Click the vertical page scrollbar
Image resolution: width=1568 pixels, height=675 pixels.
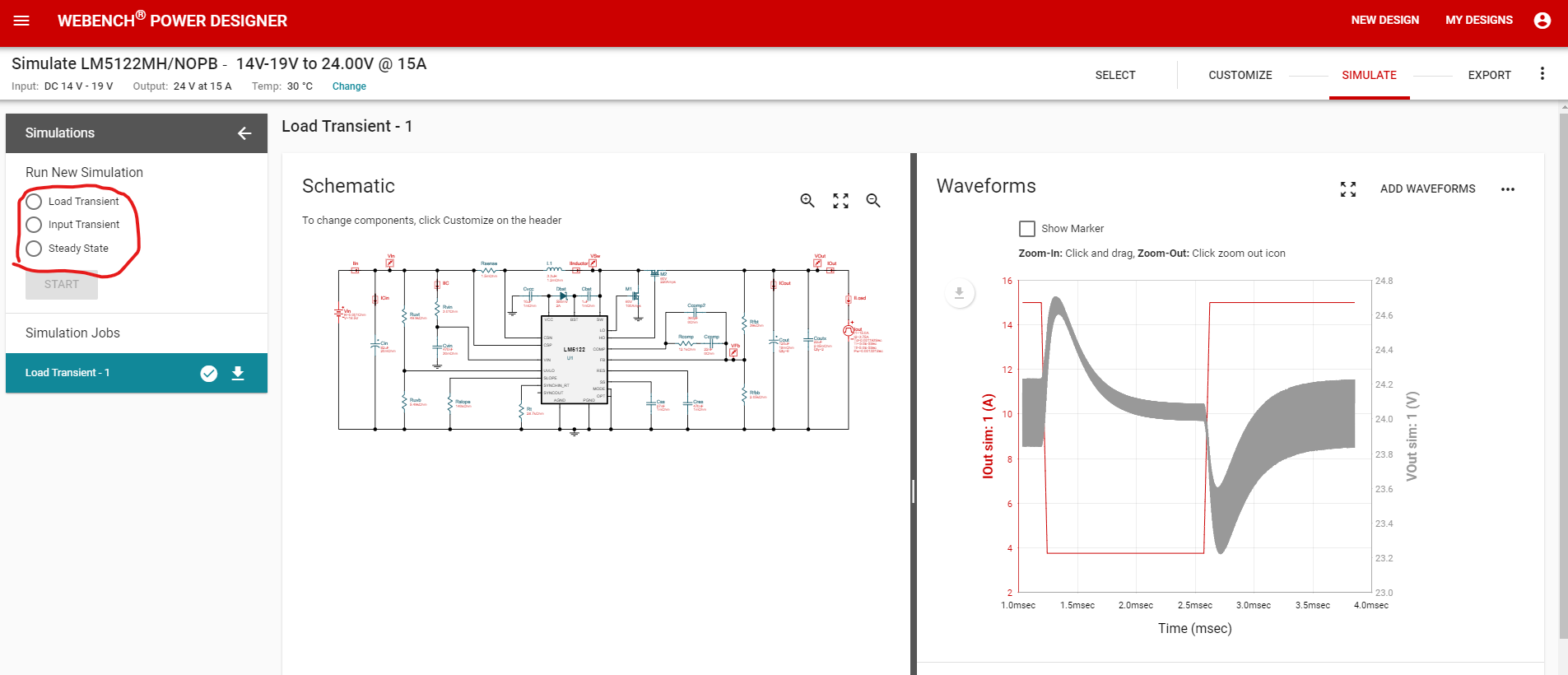[x=1564, y=375]
